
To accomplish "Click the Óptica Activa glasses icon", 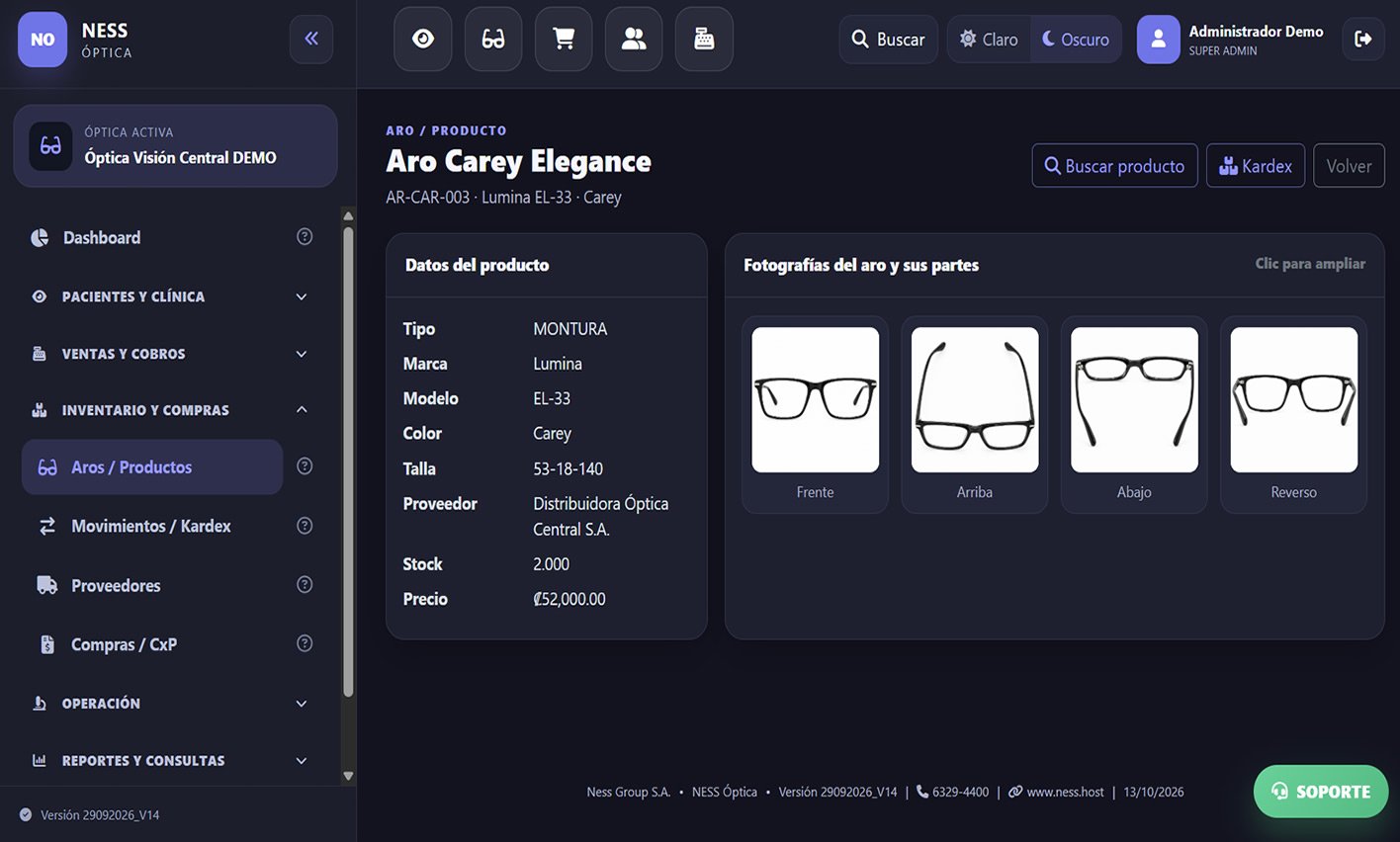I will 50,146.
